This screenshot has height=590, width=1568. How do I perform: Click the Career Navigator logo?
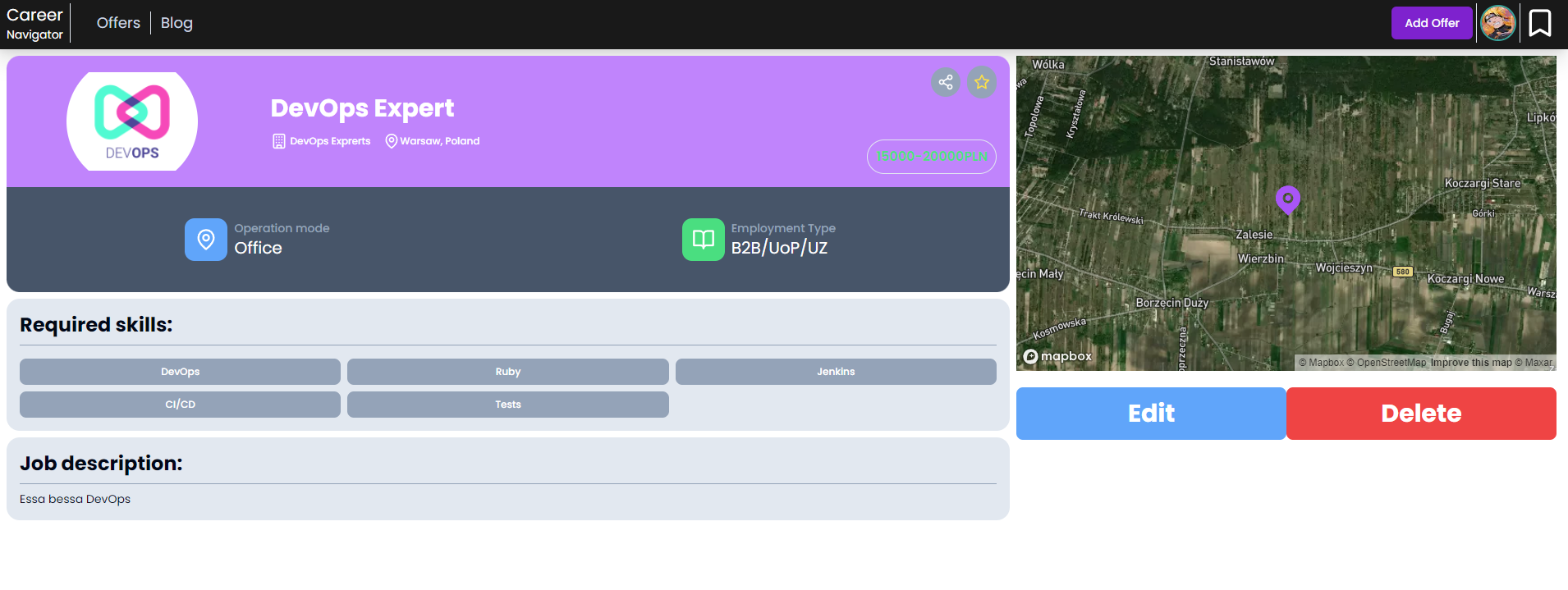pos(34,24)
